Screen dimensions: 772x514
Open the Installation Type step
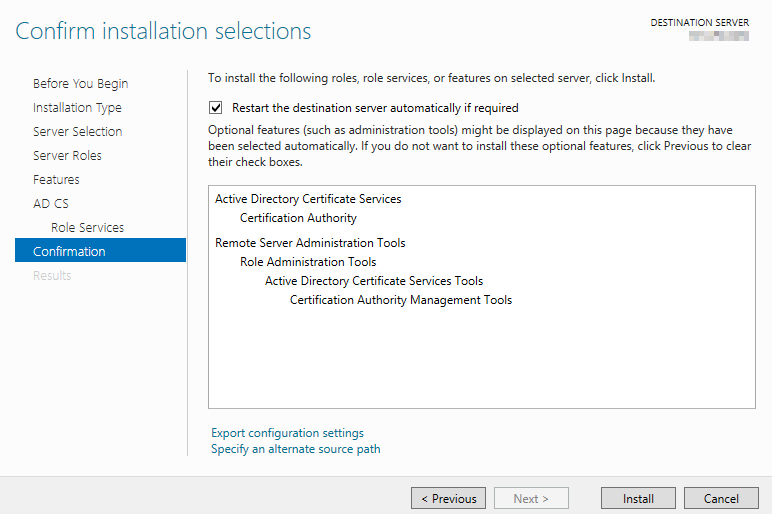tap(77, 108)
